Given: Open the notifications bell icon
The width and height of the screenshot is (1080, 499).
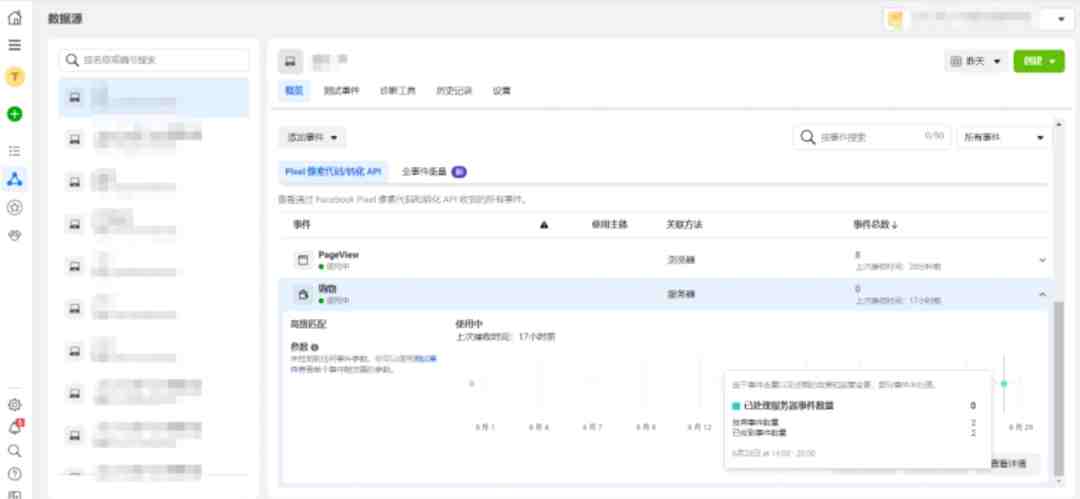Looking at the screenshot, I should click(14, 428).
